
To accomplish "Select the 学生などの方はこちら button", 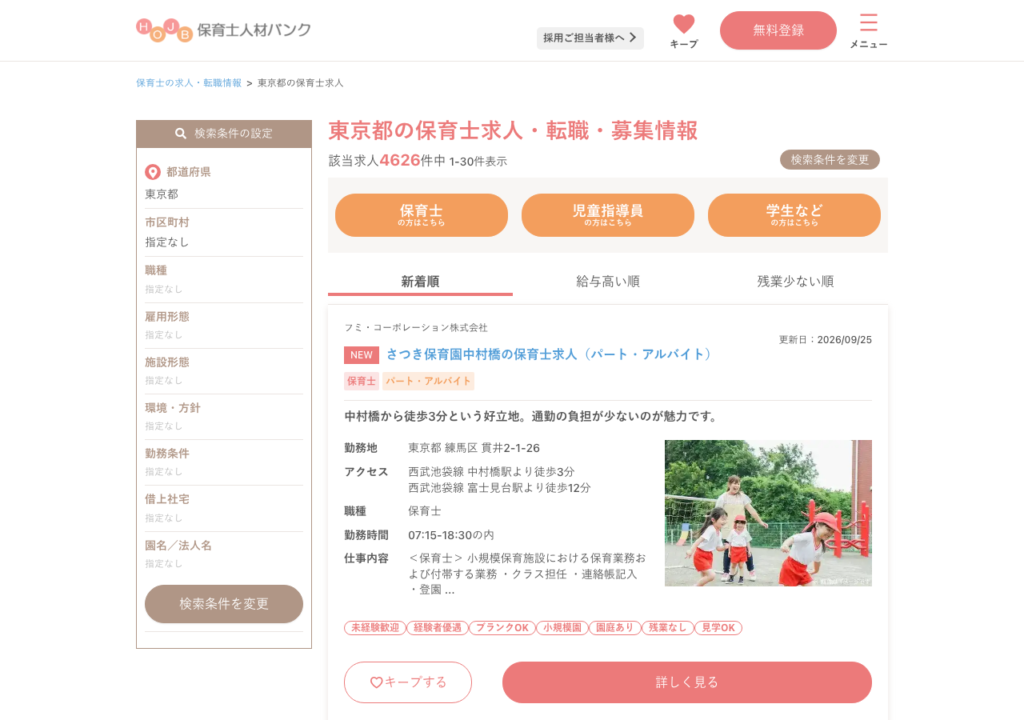I will pos(794,215).
